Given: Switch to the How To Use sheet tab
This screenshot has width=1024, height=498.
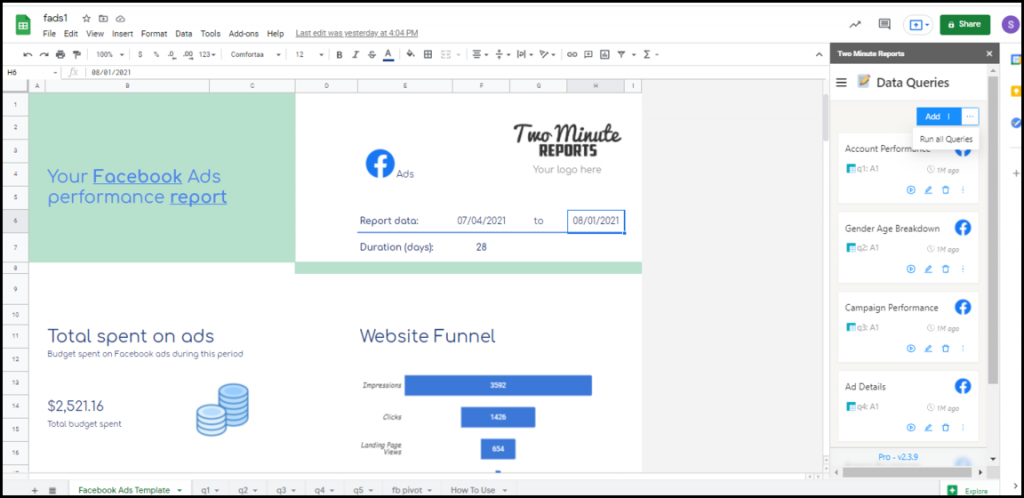Looking at the screenshot, I should point(479,490).
